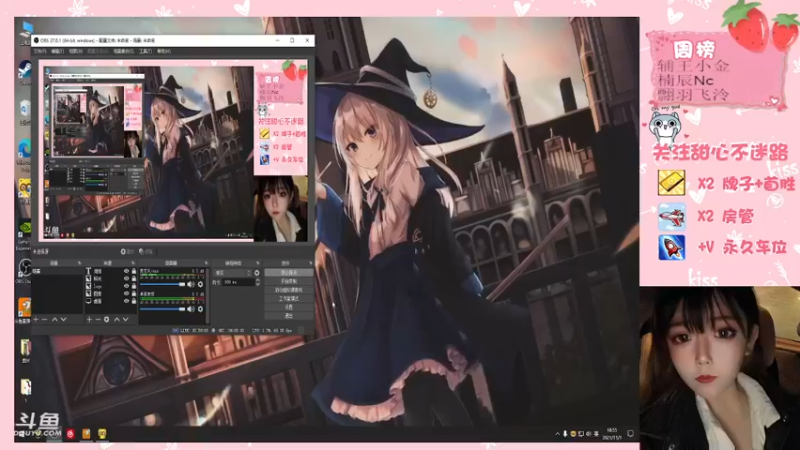Viewport: 800px width, 450px height.
Task: Show hidden icons chevron in system tray
Action: click(x=557, y=434)
